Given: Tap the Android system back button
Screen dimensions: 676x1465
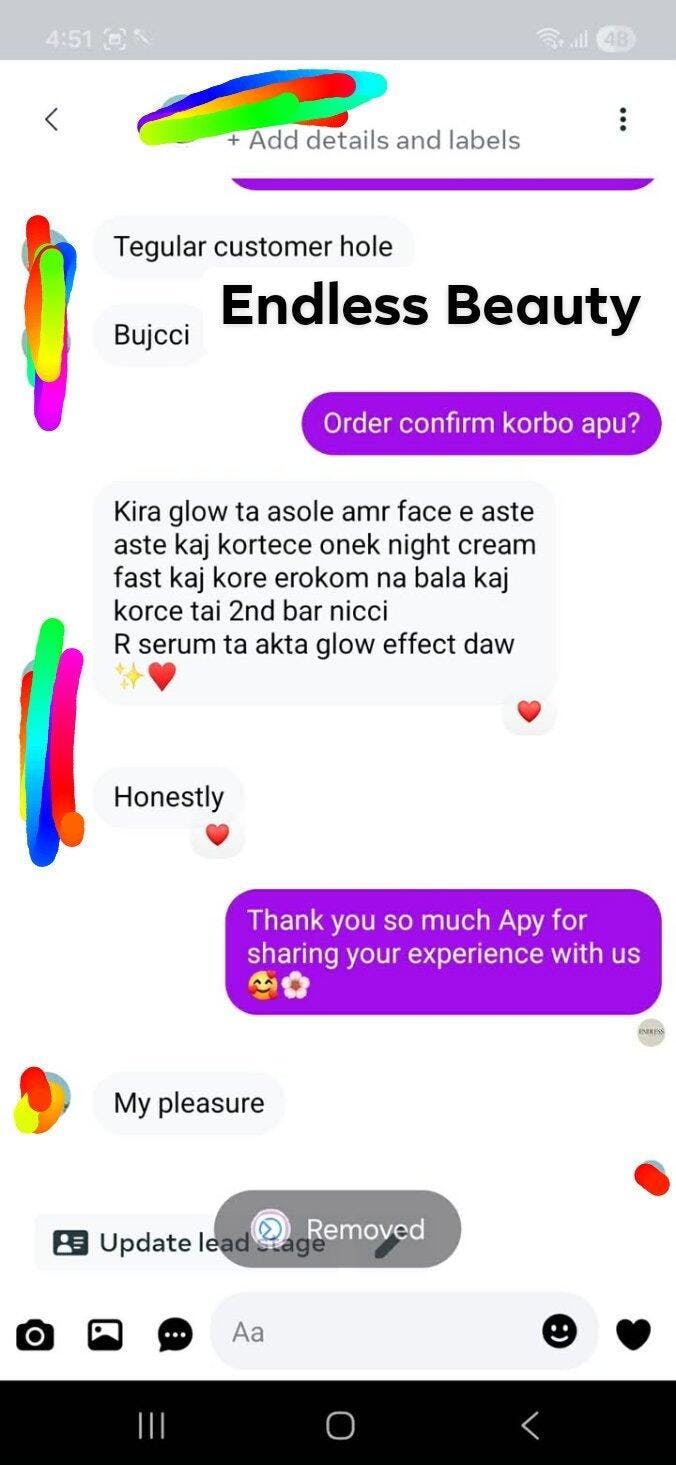Looking at the screenshot, I should 530,1425.
